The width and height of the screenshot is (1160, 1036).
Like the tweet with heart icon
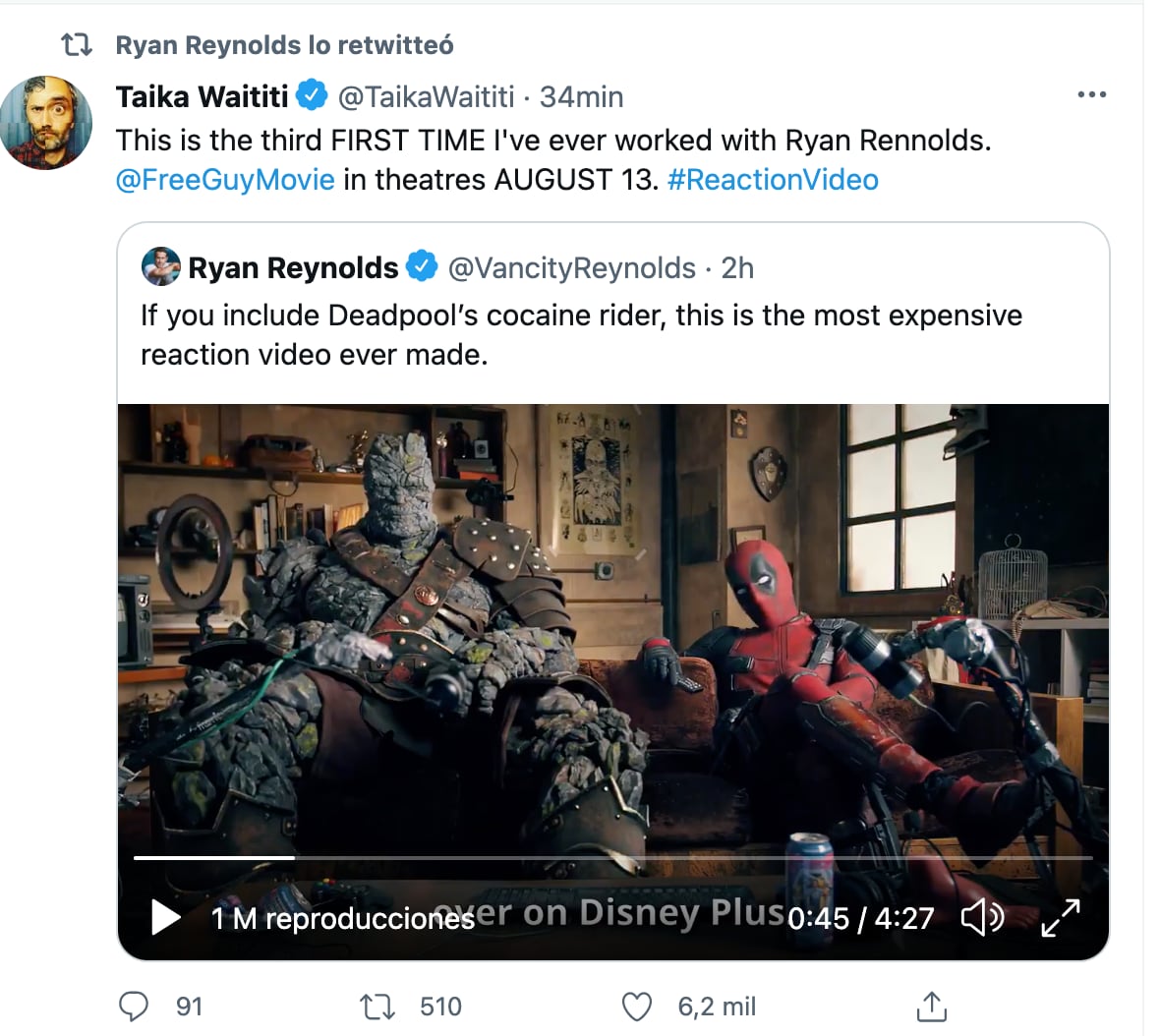[x=638, y=1007]
